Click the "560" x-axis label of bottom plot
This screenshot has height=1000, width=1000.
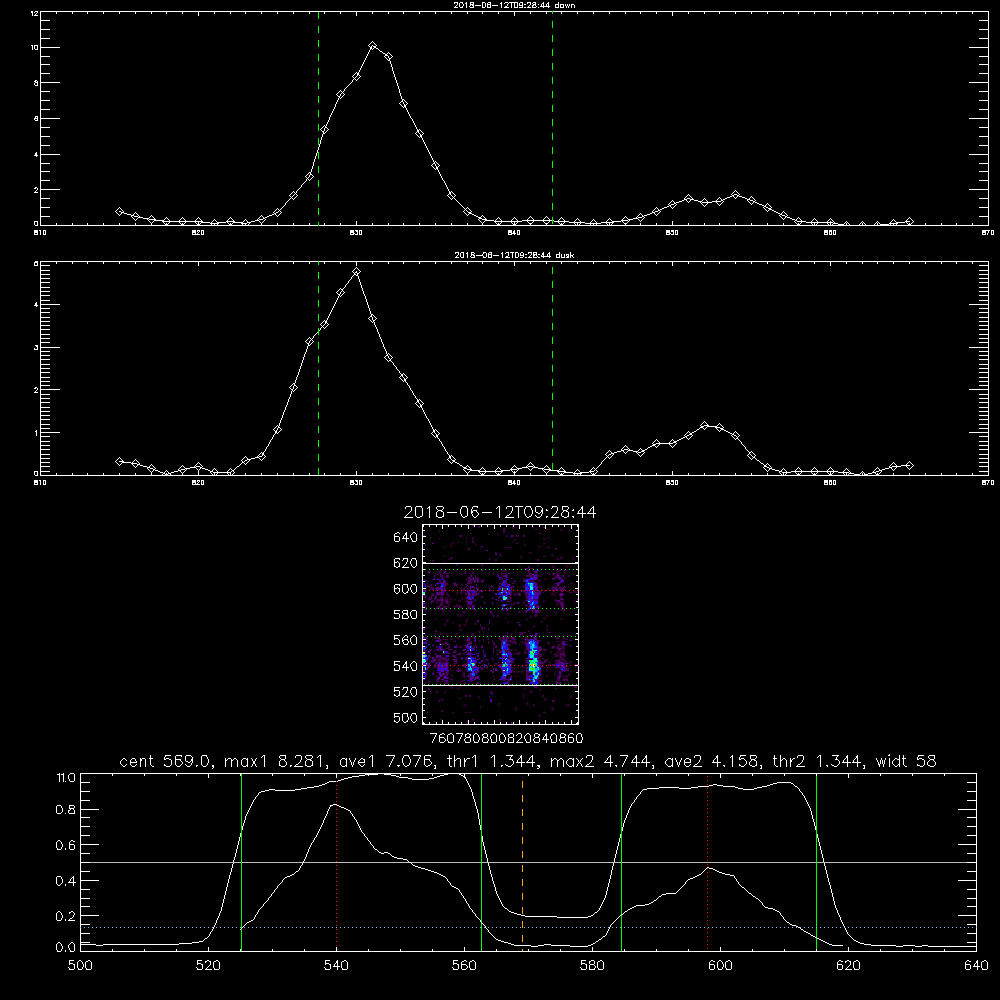pos(464,966)
